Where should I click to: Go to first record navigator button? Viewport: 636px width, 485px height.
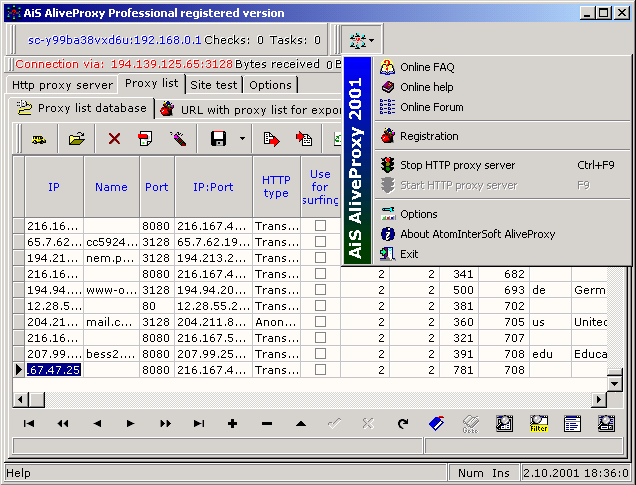point(29,424)
